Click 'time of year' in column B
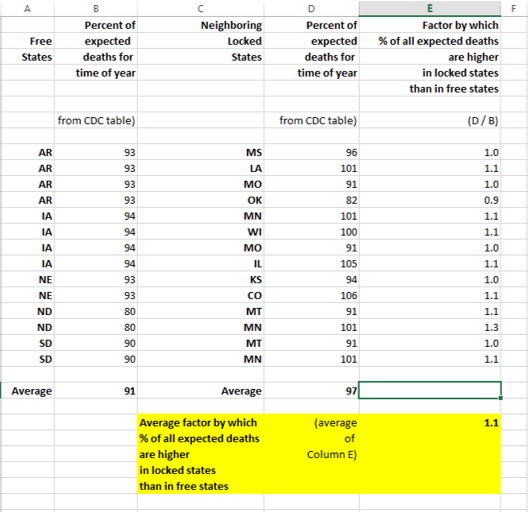The image size is (528, 512). click(96, 73)
